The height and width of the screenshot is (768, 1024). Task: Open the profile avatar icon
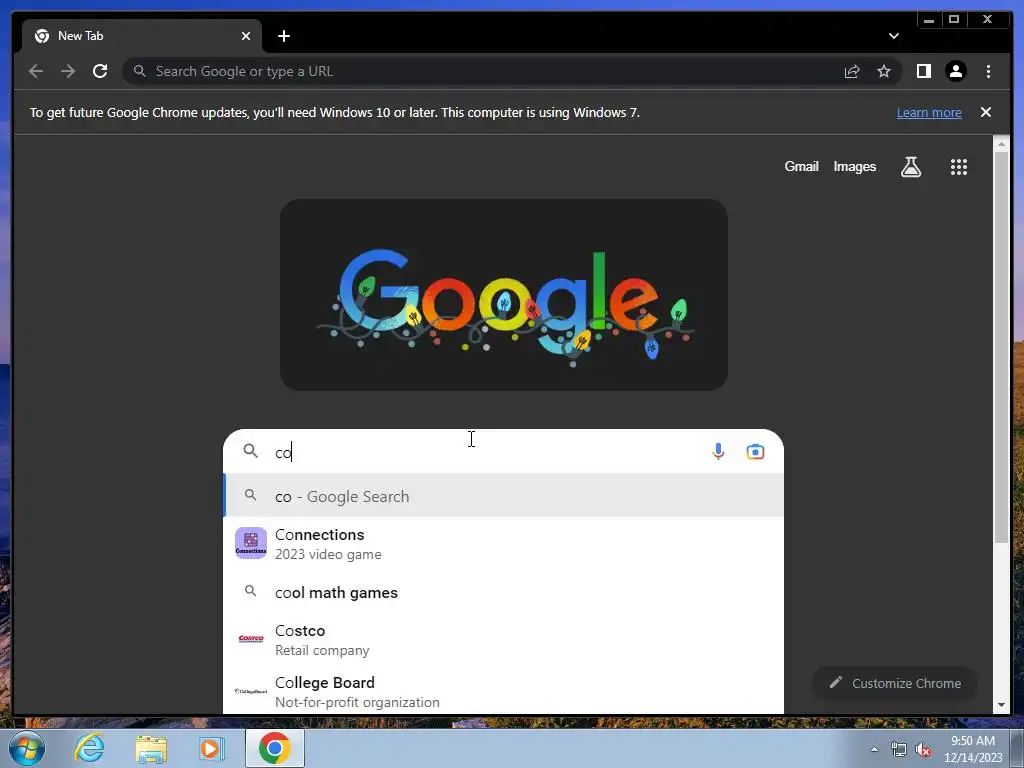(x=955, y=71)
